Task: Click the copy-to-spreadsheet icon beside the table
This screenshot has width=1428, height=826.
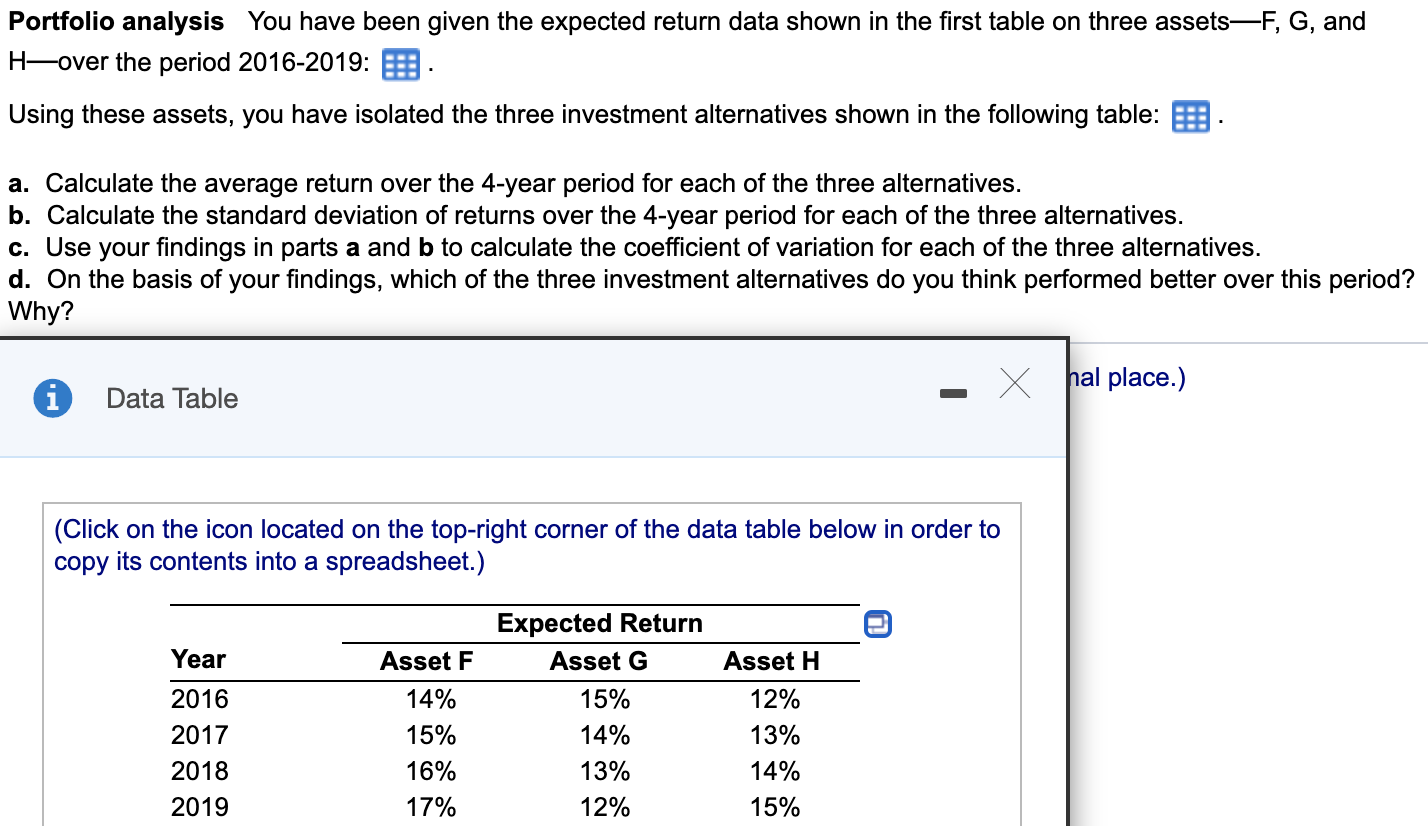Action: pos(877,623)
